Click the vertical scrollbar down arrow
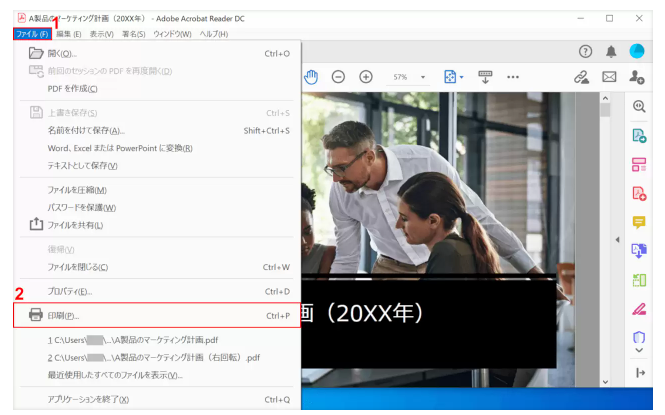Screen dimensions: 665x415 tap(606, 382)
